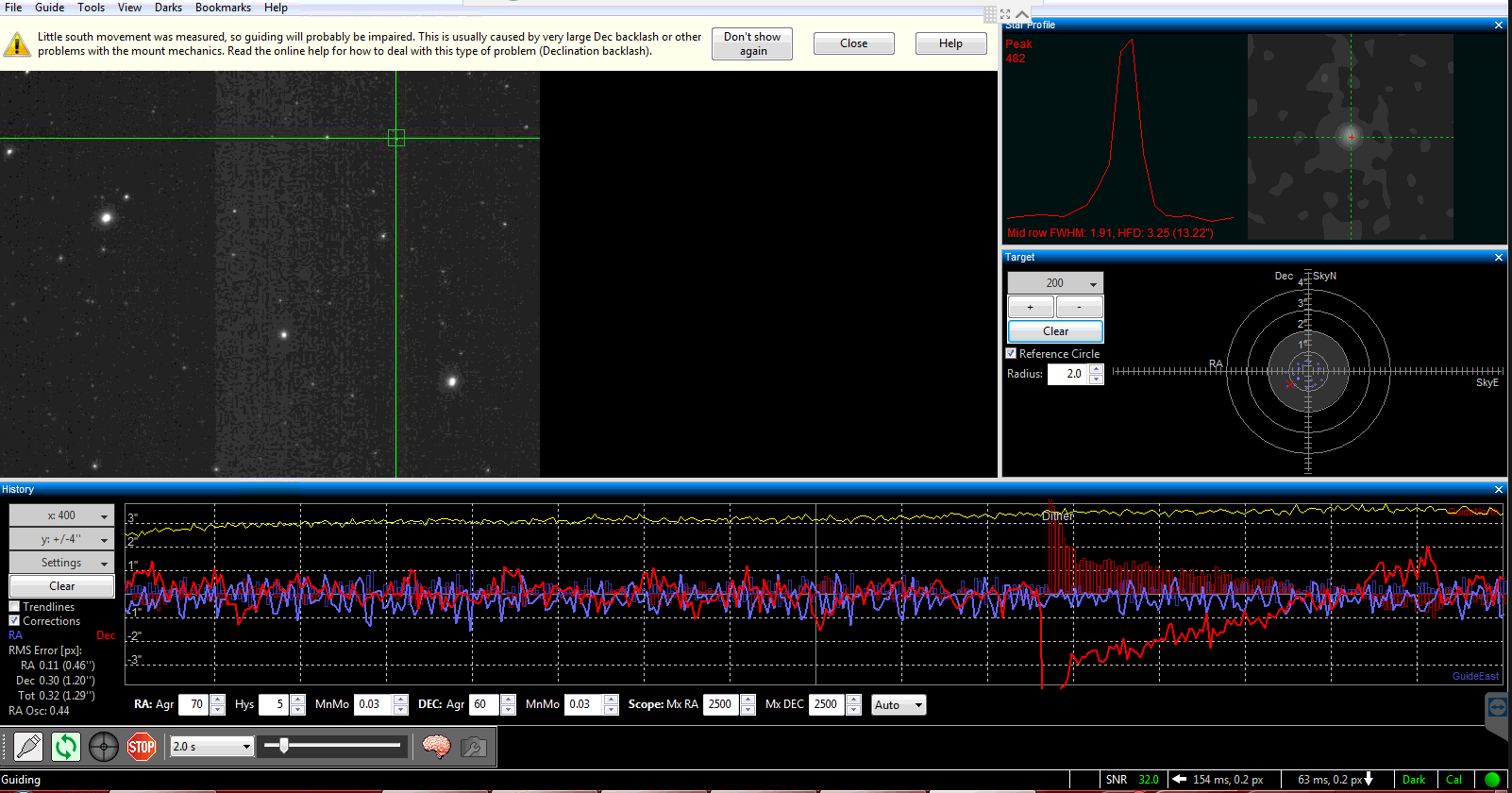This screenshot has height=793, width=1512.
Task: Increase reference circle Radius stepper
Action: coord(1096,369)
